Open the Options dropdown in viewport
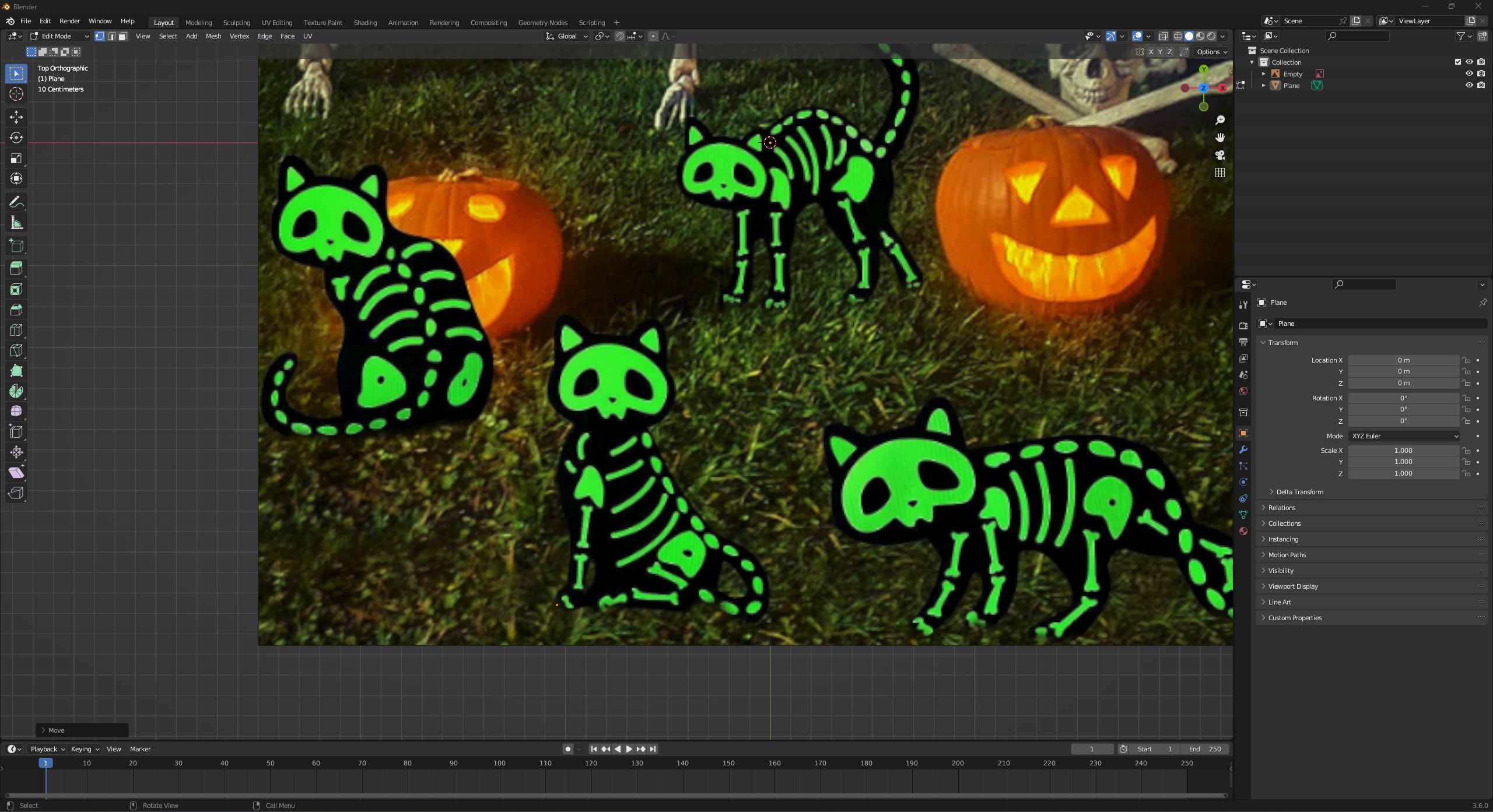This screenshot has width=1493, height=812. [x=1212, y=52]
